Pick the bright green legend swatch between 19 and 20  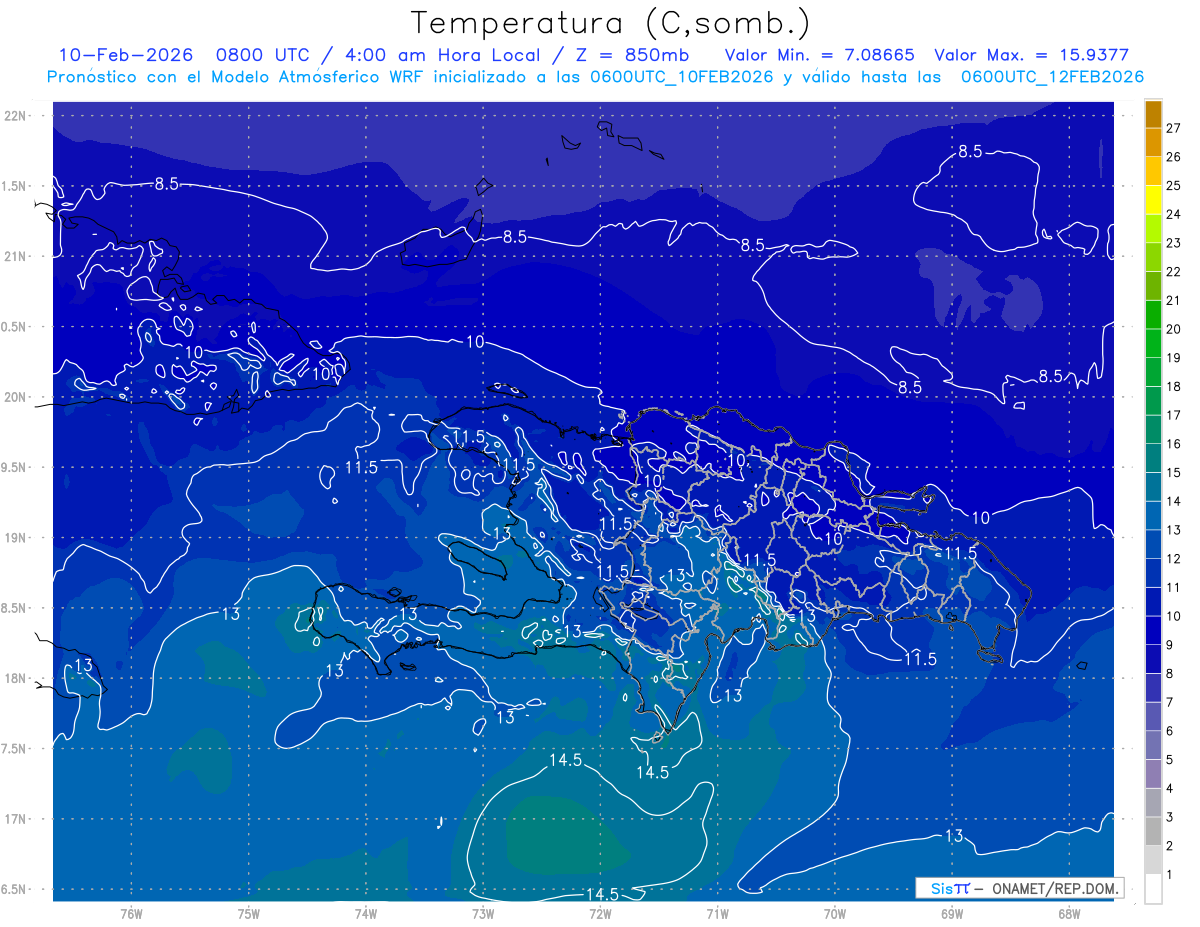click(1153, 343)
